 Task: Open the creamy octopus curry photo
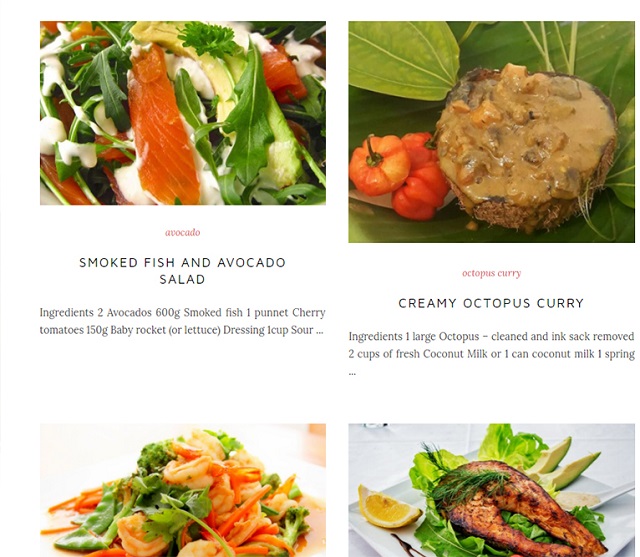491,132
